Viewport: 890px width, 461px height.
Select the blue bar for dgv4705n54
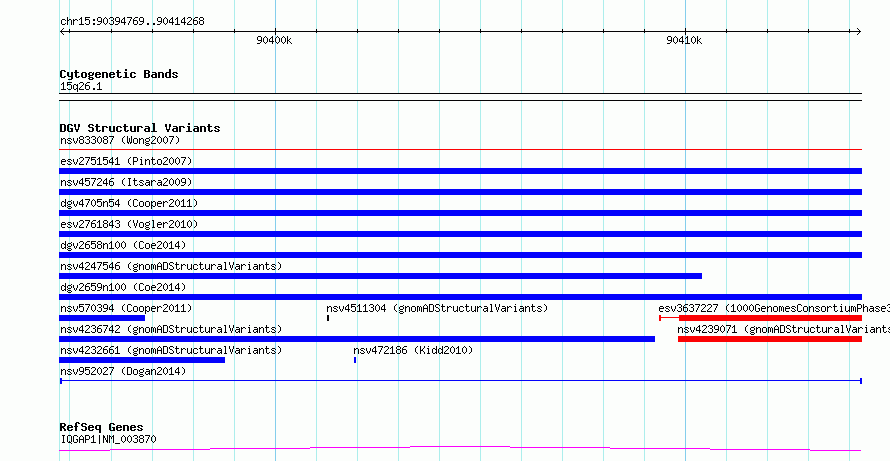tap(460, 213)
